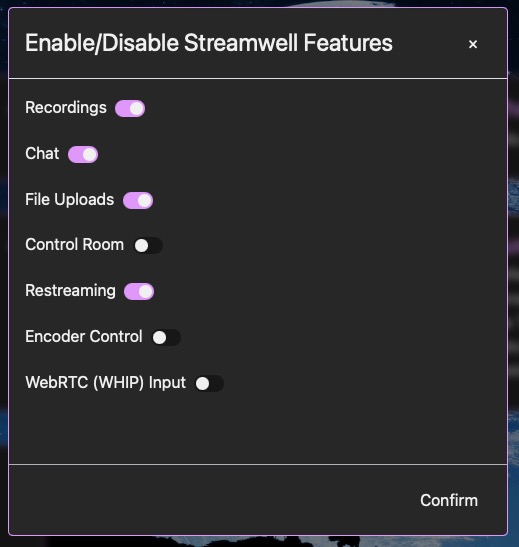Select the File Uploads label text
Screen dimensions: 519x547
70,200
